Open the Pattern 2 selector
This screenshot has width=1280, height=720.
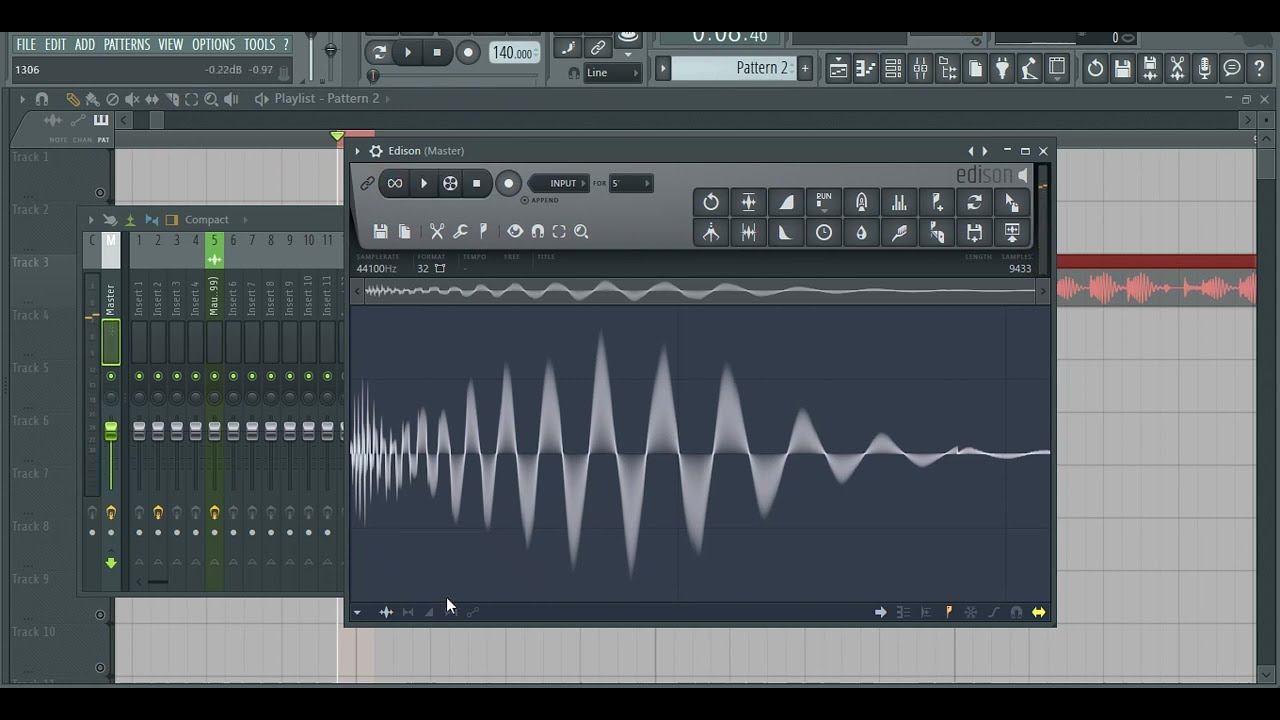(735, 68)
